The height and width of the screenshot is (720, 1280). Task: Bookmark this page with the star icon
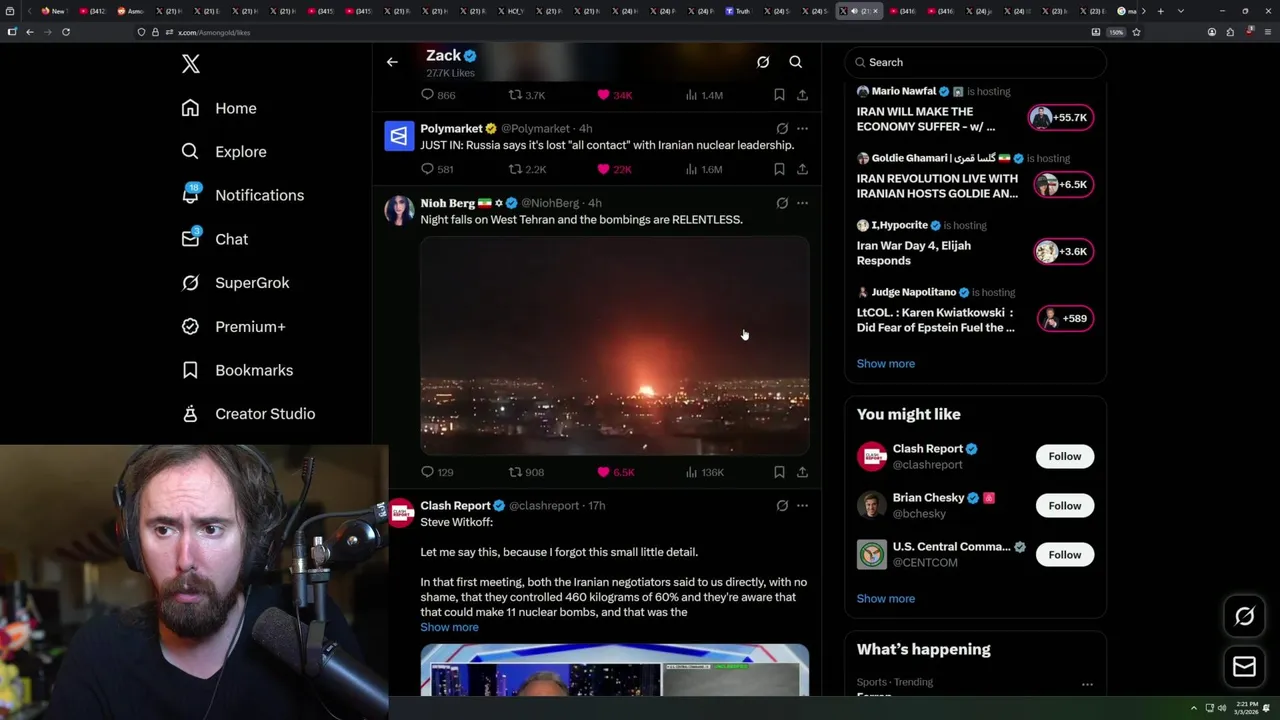coord(1136,32)
